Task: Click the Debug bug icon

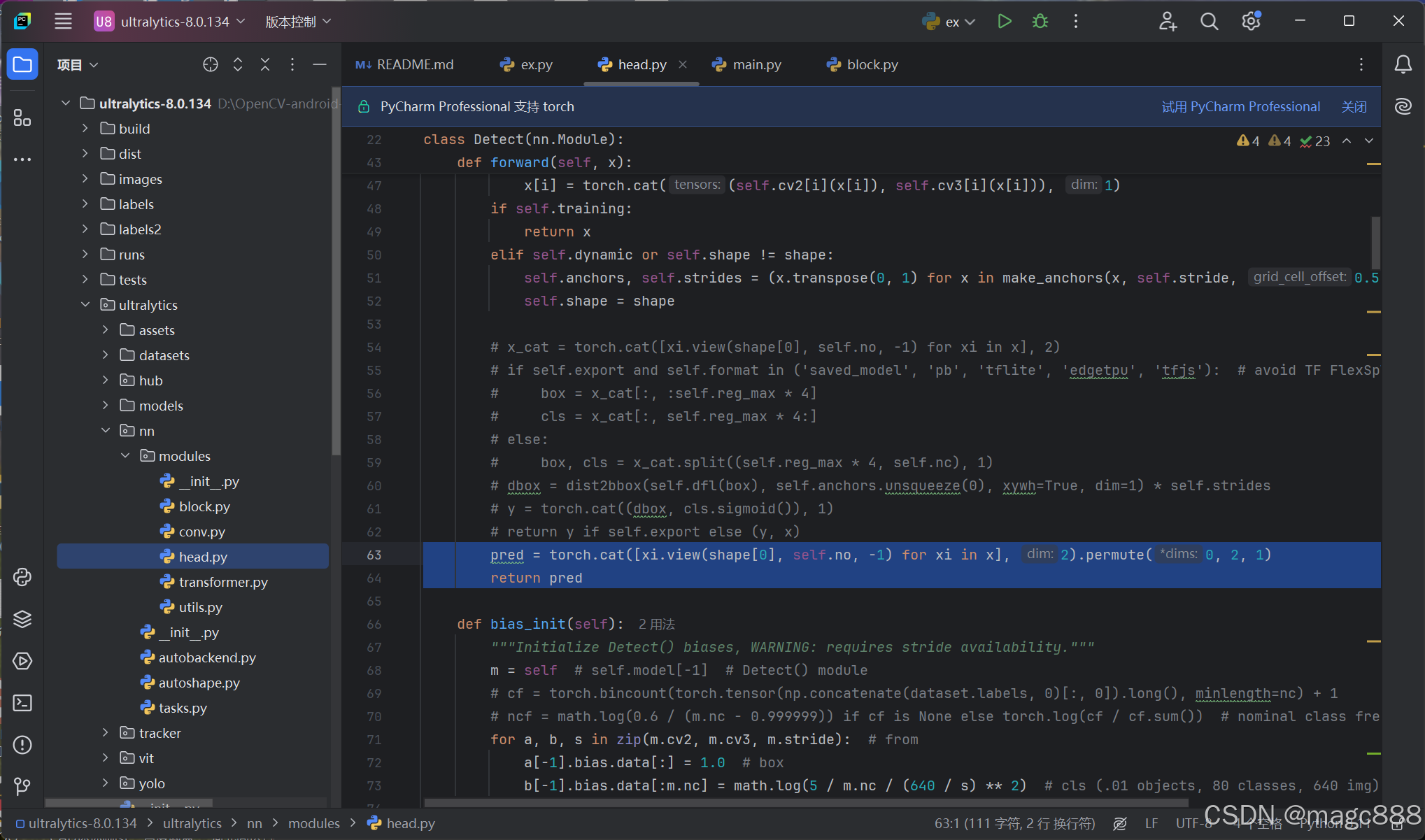Action: pos(1040,22)
